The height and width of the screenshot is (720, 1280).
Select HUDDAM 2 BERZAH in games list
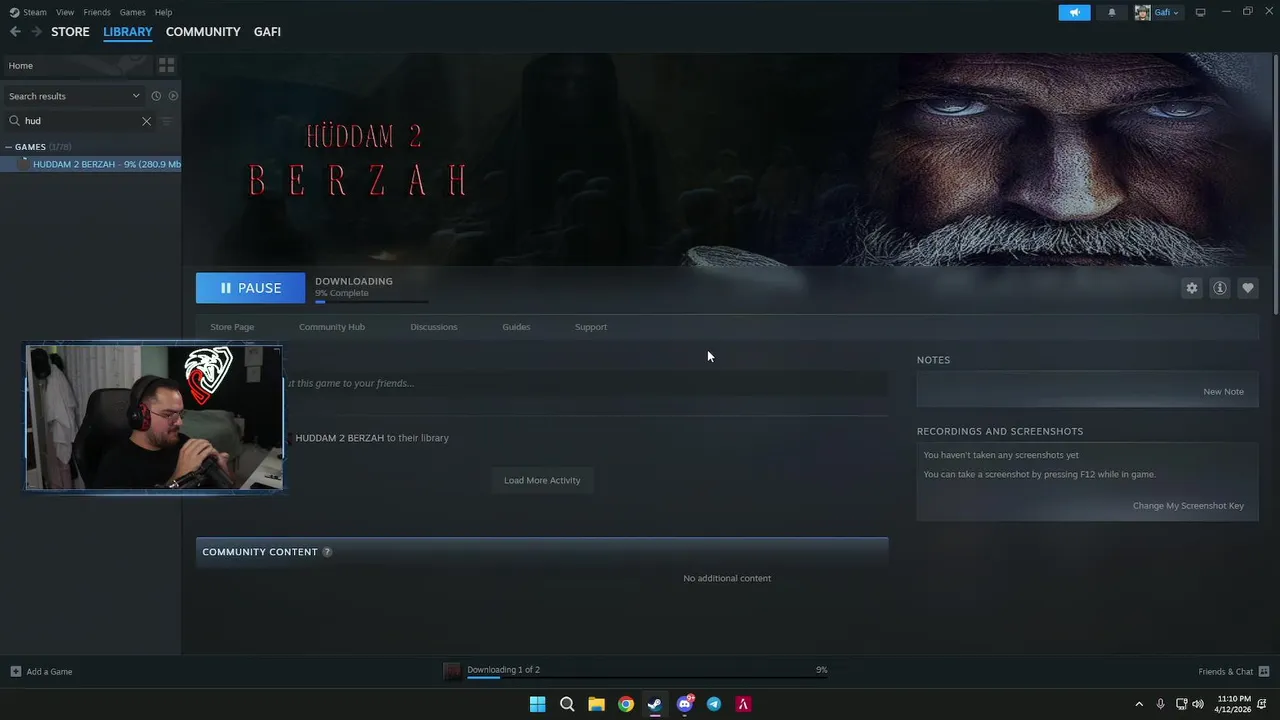(x=91, y=164)
